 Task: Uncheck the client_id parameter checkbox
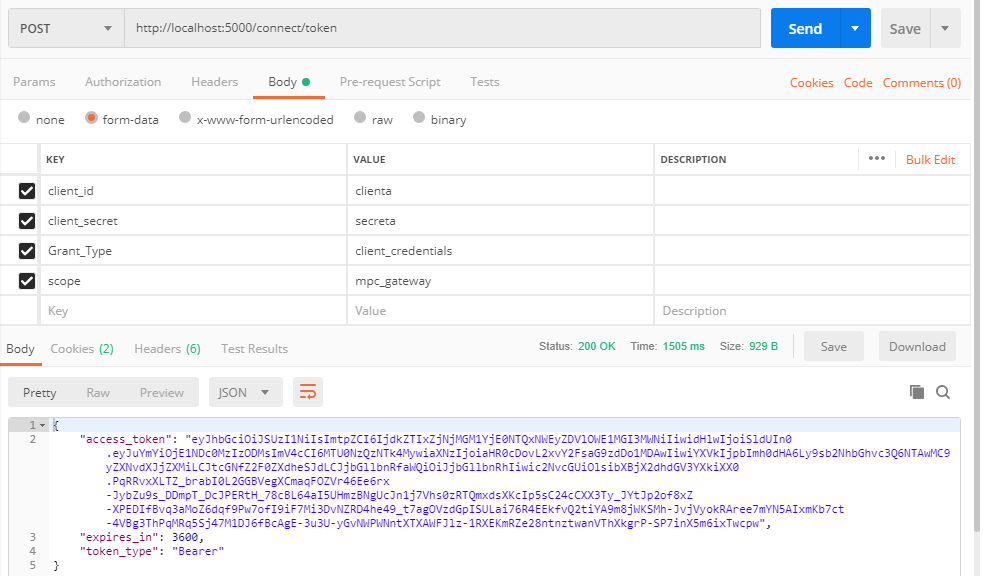27,190
